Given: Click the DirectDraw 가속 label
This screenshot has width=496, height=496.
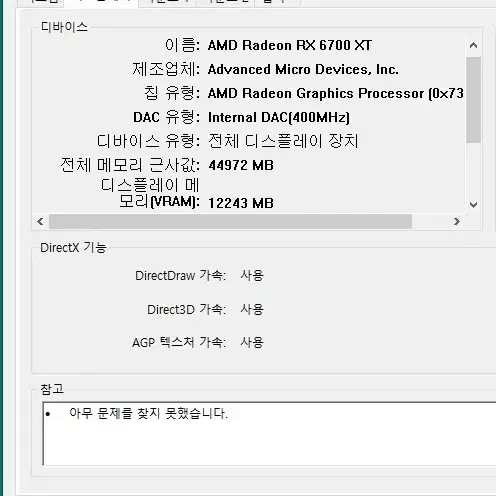Looking at the screenshot, I should tap(180, 276).
